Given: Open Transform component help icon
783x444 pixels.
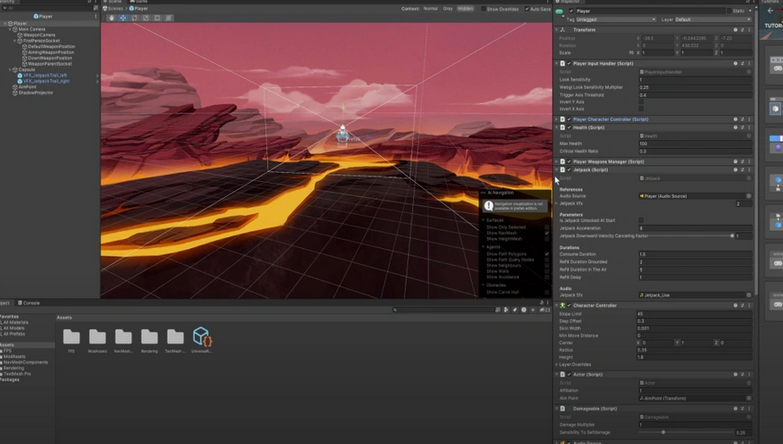Looking at the screenshot, I should (x=735, y=30).
